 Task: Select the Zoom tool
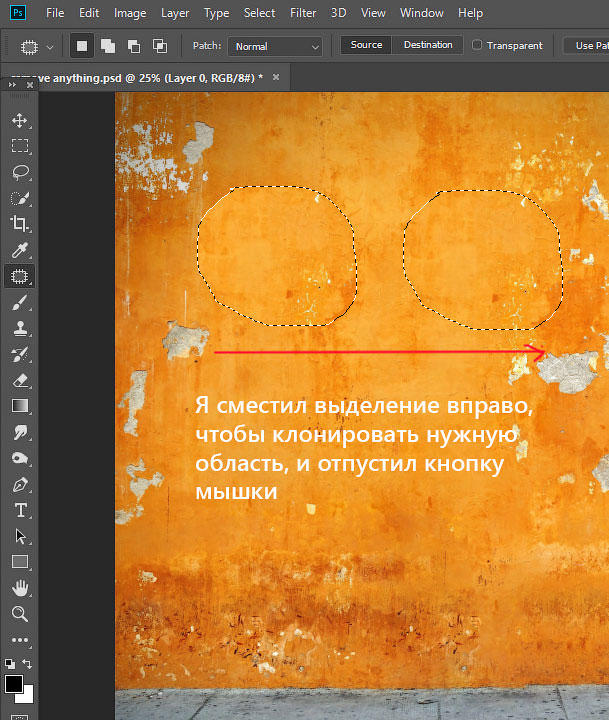click(x=19, y=614)
